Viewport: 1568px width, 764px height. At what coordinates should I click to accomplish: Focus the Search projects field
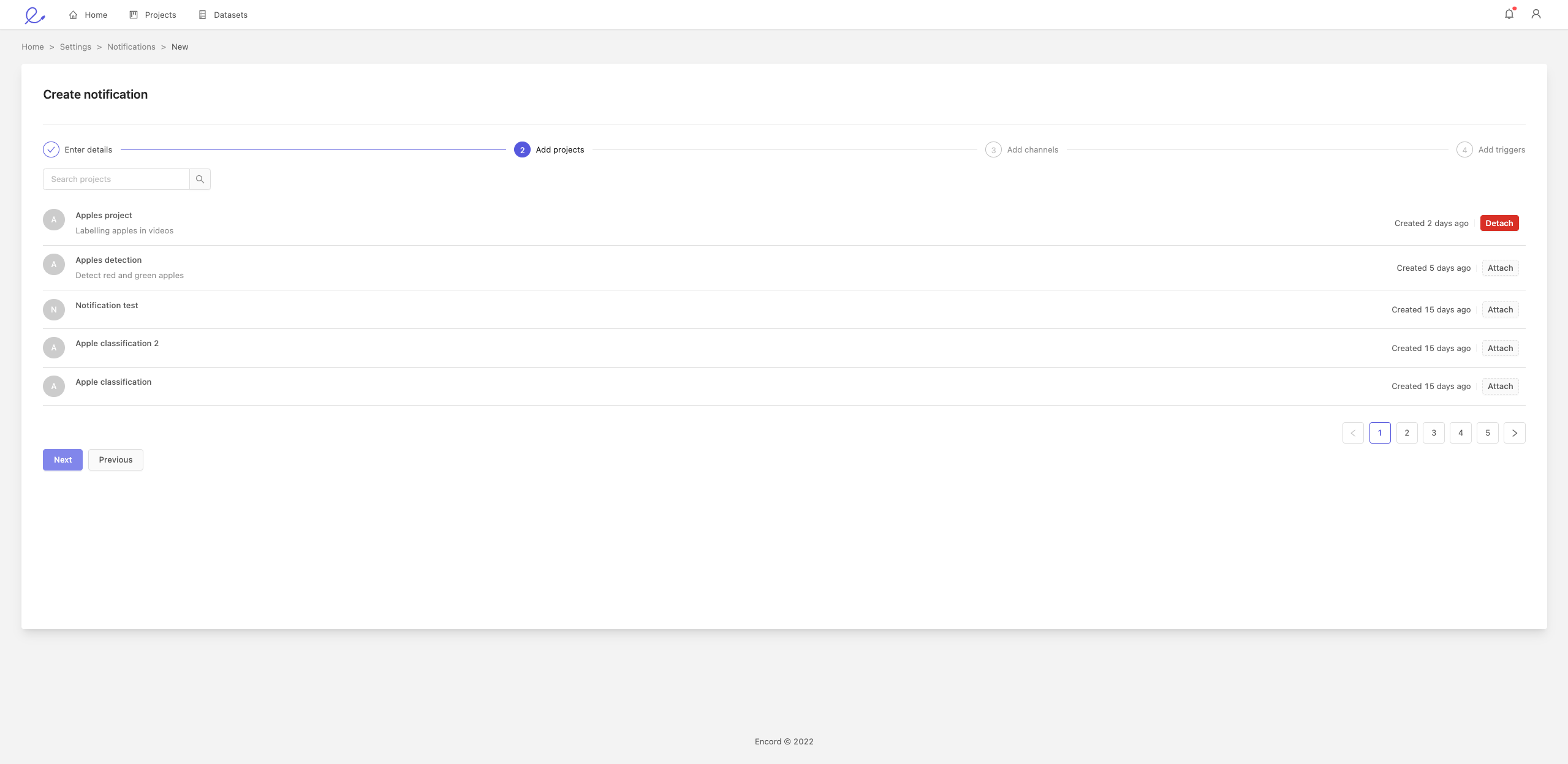click(116, 179)
